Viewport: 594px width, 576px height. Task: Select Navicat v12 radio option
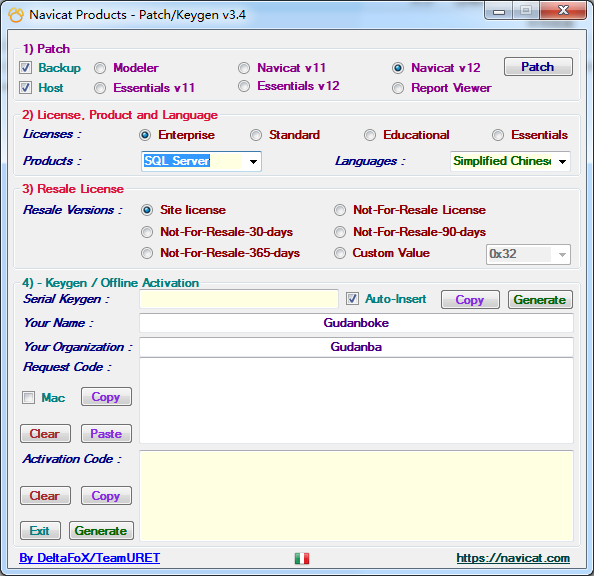(398, 68)
